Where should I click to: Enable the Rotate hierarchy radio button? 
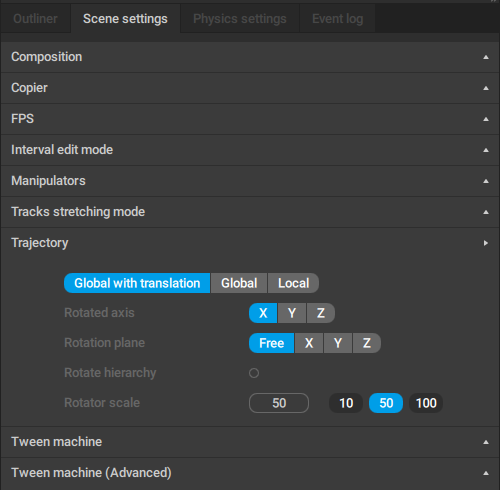(x=254, y=373)
